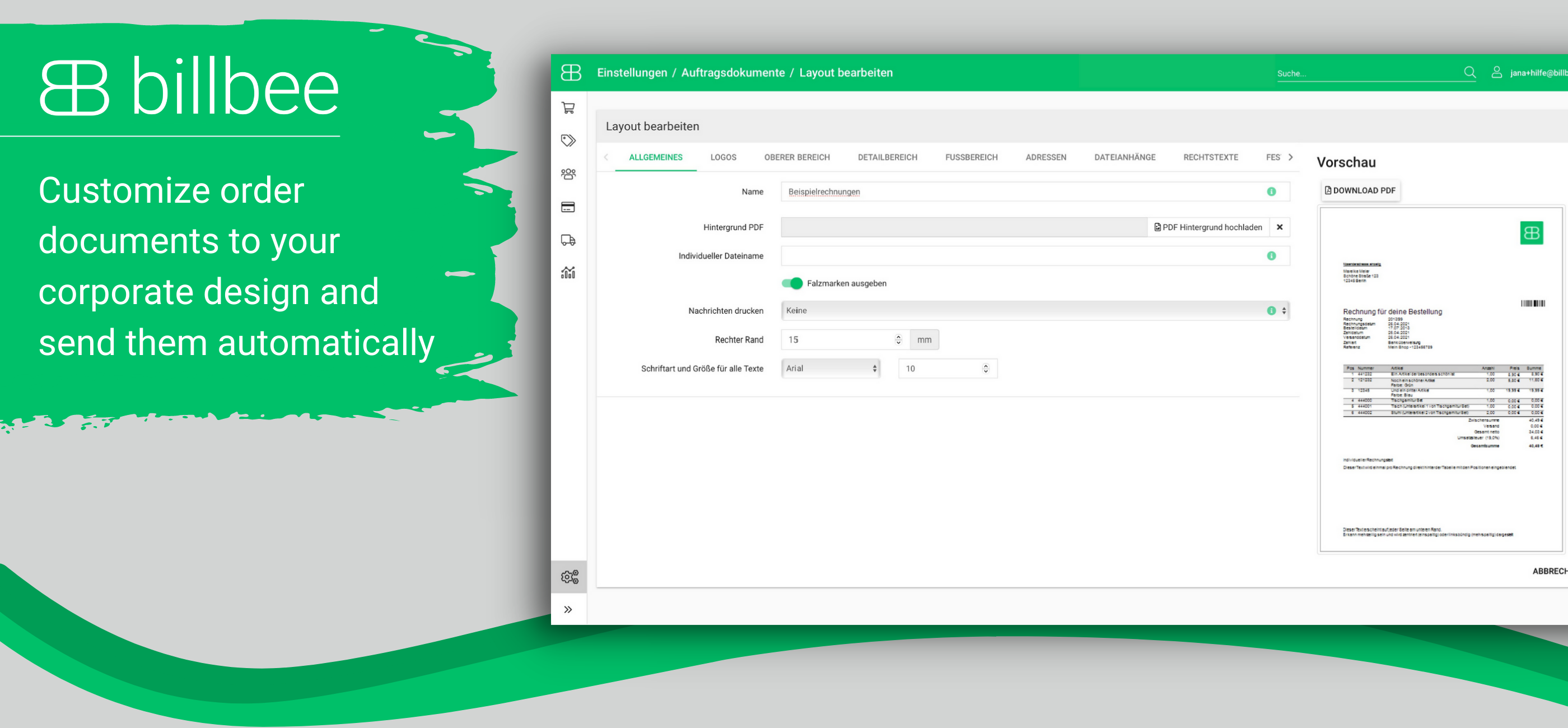
Task: Open the Nachrichten drucken dropdown
Action: [x=1034, y=310]
